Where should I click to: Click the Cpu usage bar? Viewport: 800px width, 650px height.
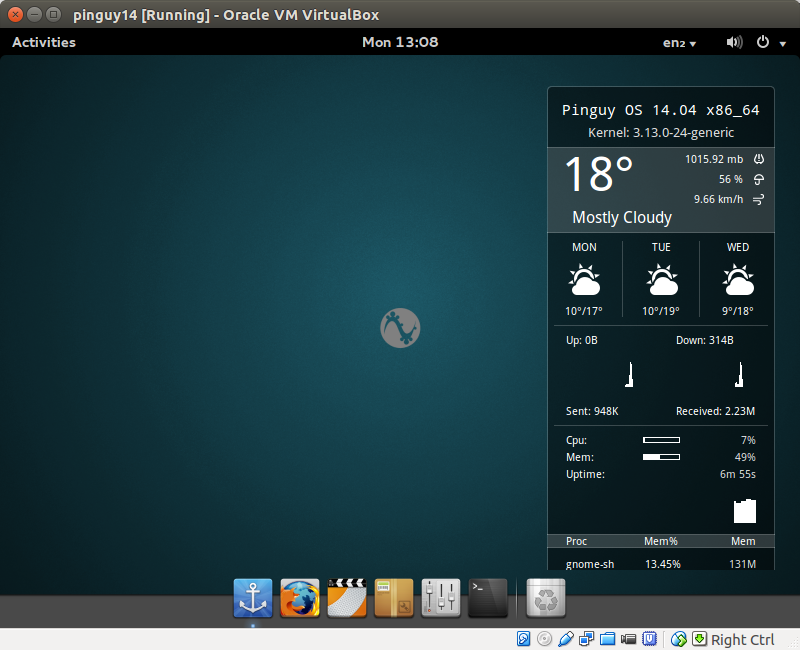coord(661,440)
